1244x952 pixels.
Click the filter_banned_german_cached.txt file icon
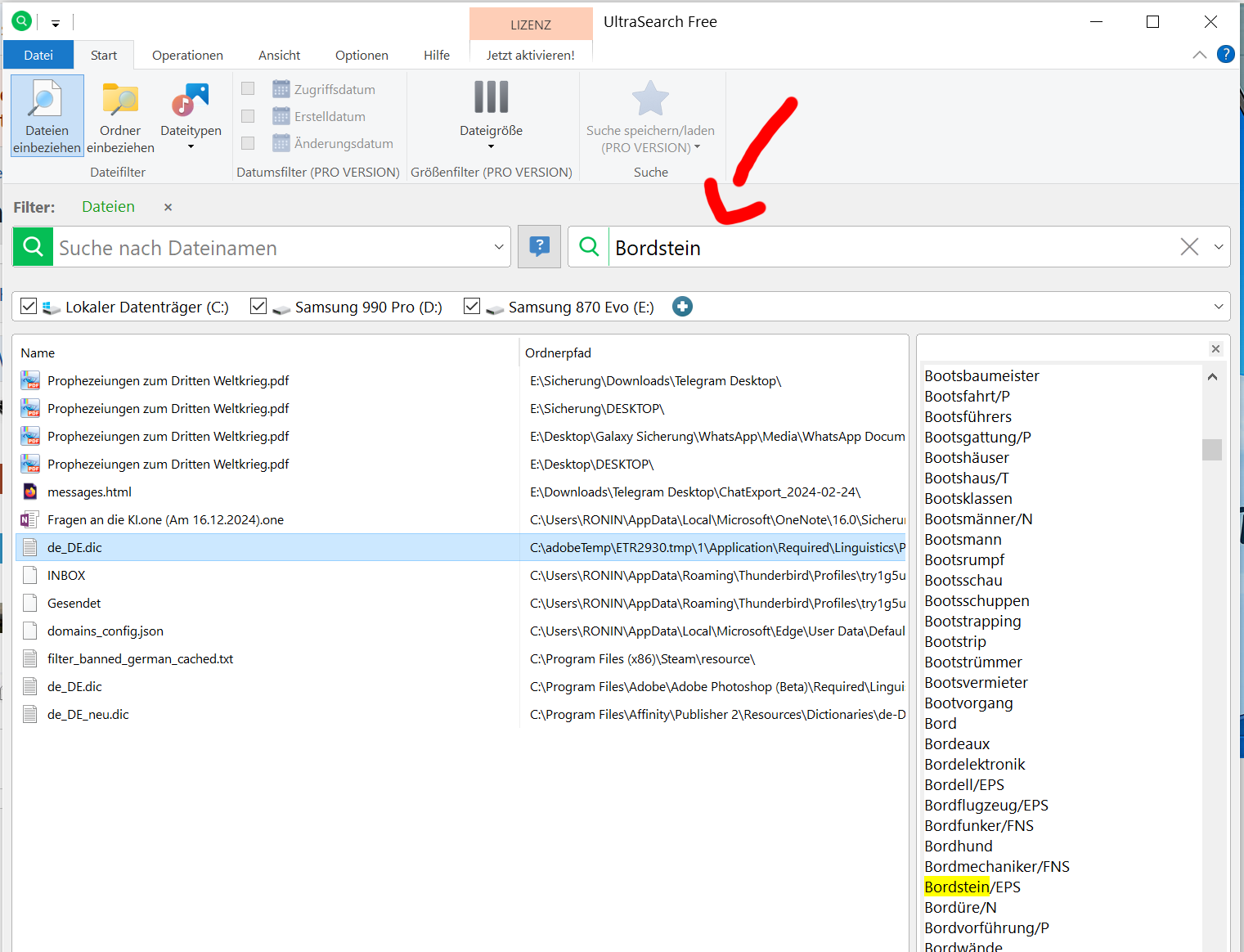30,658
